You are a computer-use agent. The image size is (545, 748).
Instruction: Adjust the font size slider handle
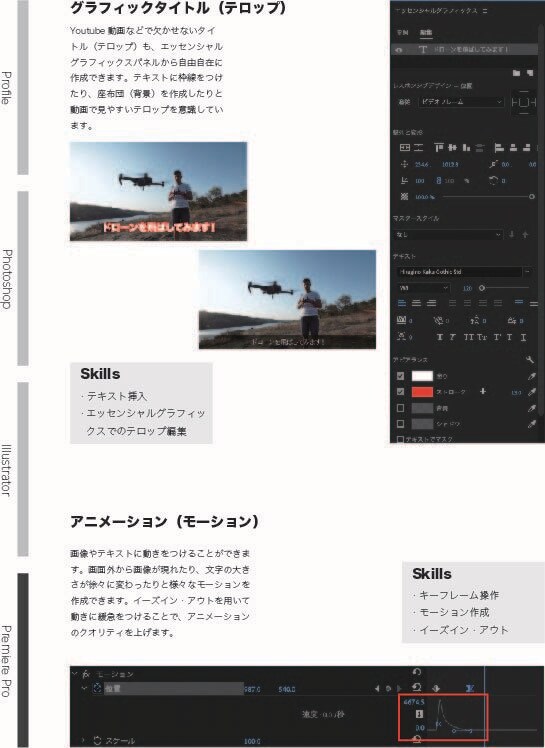482,288
